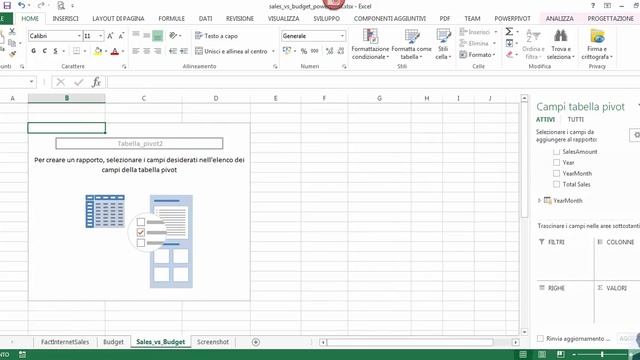Click the increase decimal places icon

point(329,51)
